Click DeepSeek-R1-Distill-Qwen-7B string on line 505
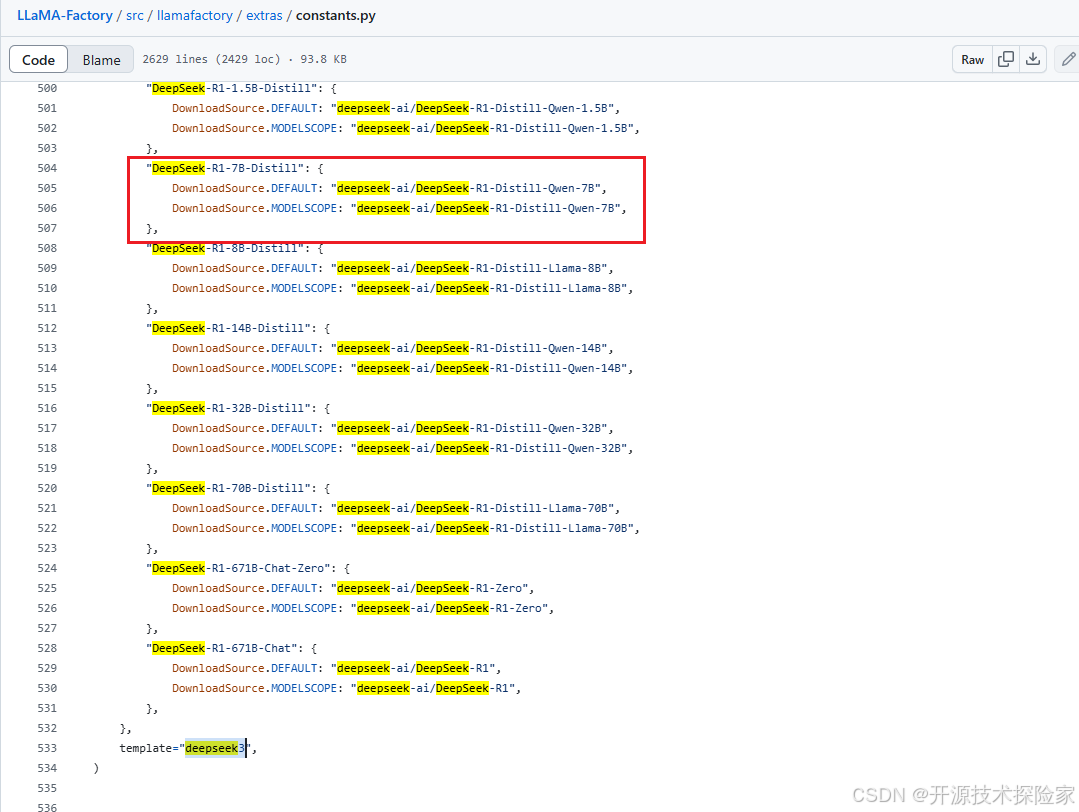The image size is (1079, 812). (x=465, y=188)
